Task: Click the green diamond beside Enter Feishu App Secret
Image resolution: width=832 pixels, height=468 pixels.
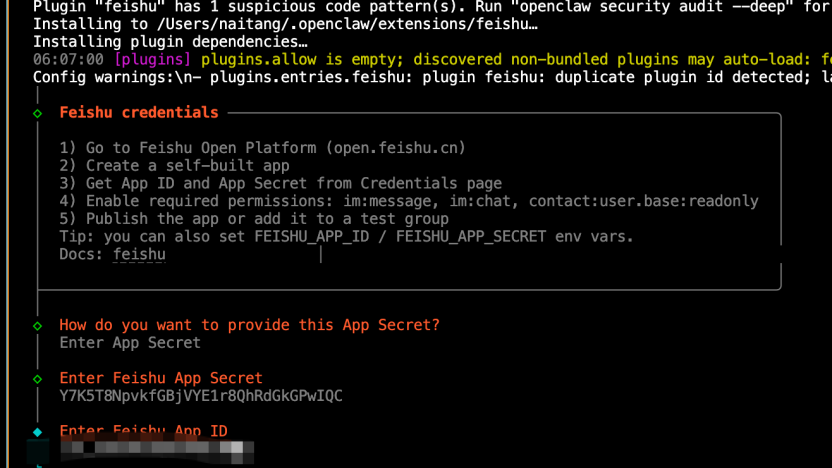Action: click(x=38, y=379)
